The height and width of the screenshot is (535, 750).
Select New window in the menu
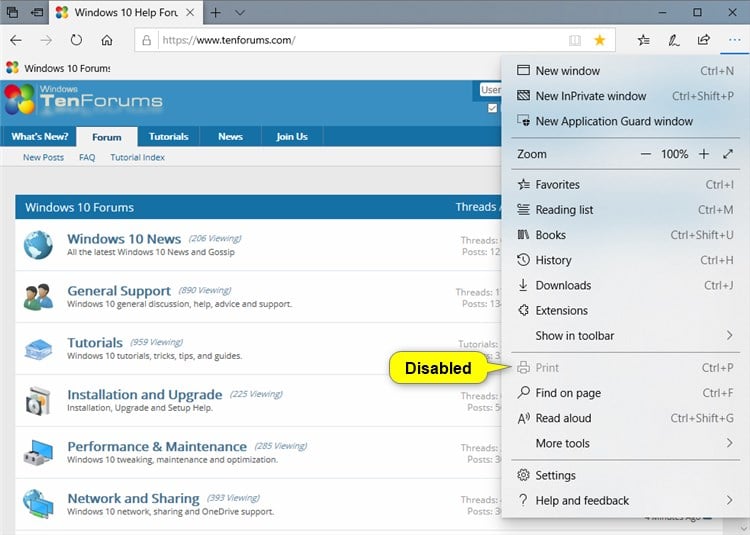[625, 71]
